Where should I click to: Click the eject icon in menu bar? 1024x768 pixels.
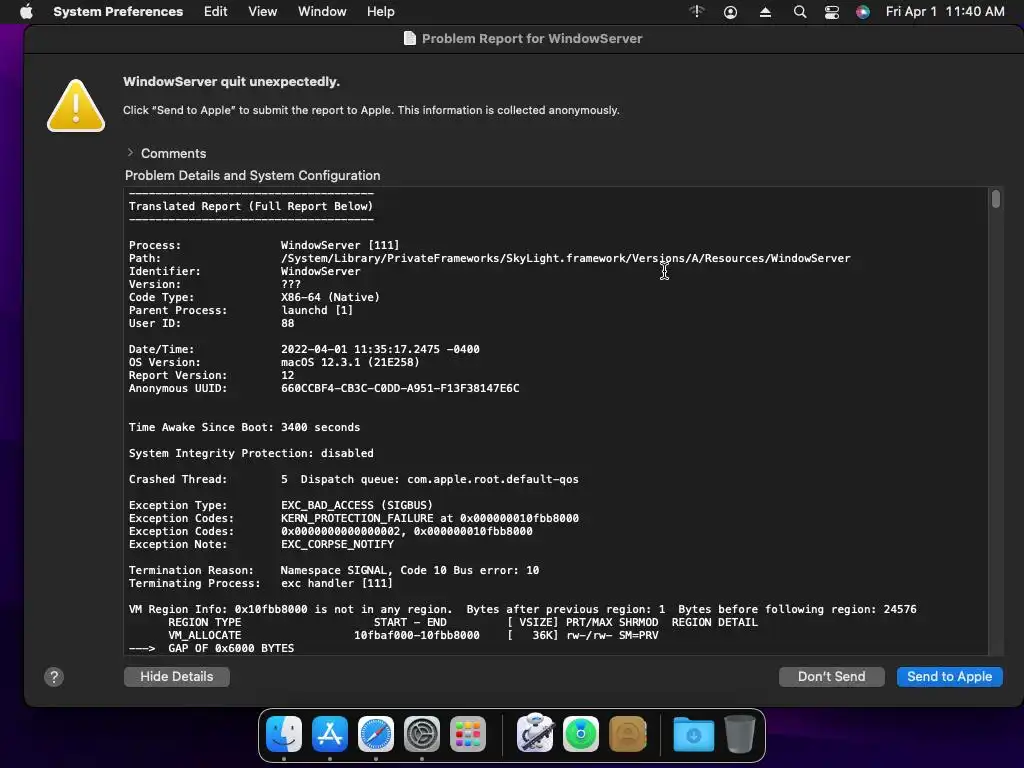765,12
